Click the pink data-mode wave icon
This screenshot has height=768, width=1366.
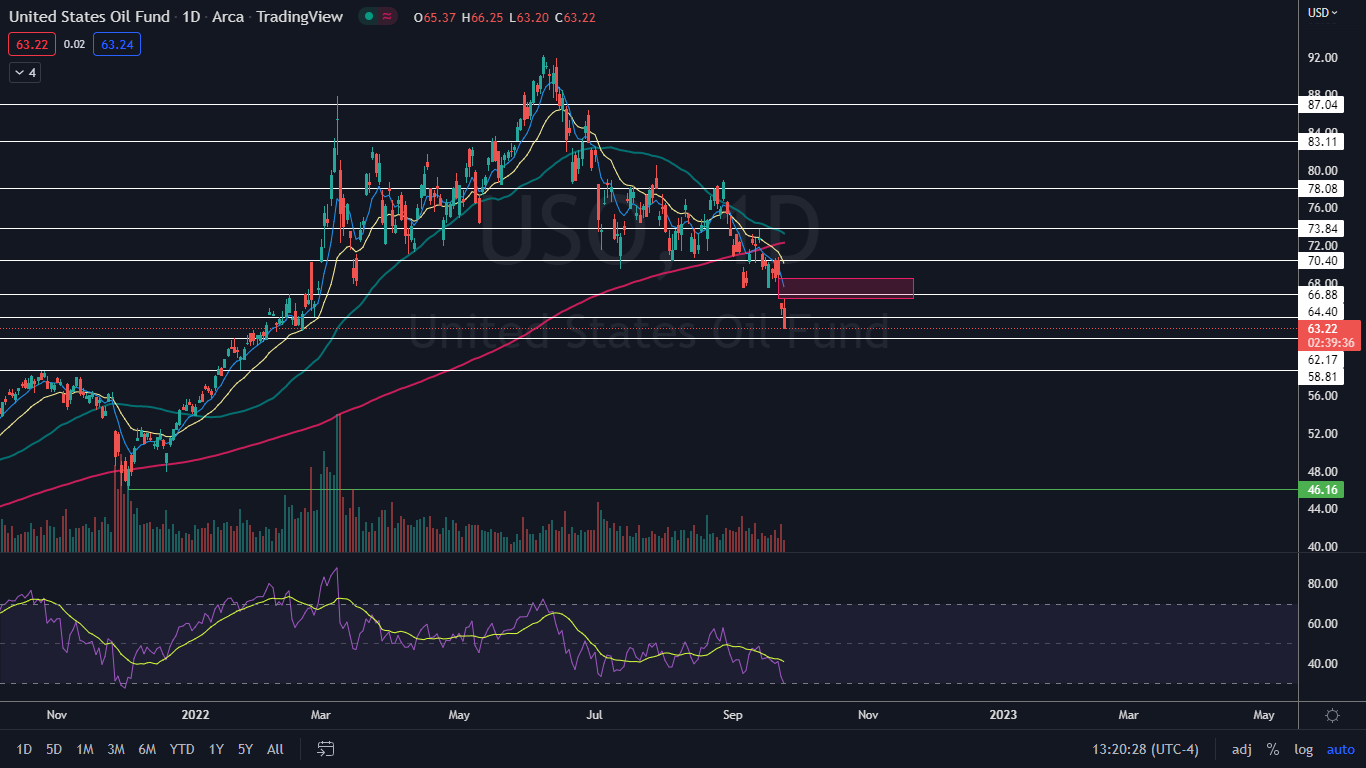pos(387,16)
